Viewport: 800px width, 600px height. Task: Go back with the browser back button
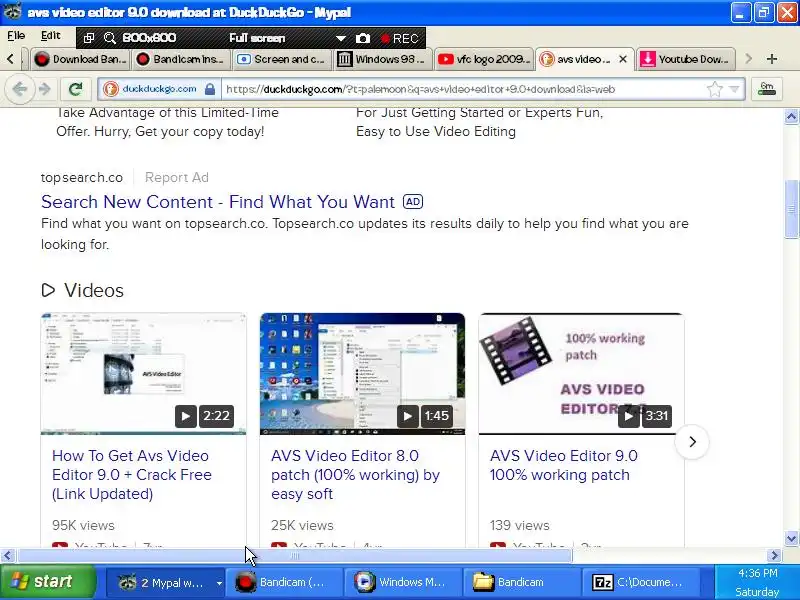tap(20, 89)
